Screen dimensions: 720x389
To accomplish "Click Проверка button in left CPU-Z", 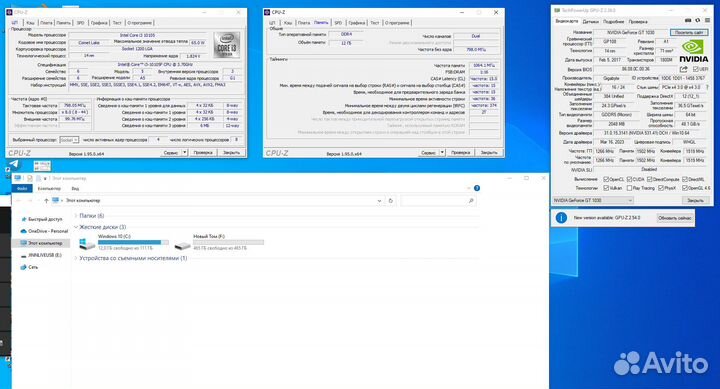I will [x=203, y=152].
